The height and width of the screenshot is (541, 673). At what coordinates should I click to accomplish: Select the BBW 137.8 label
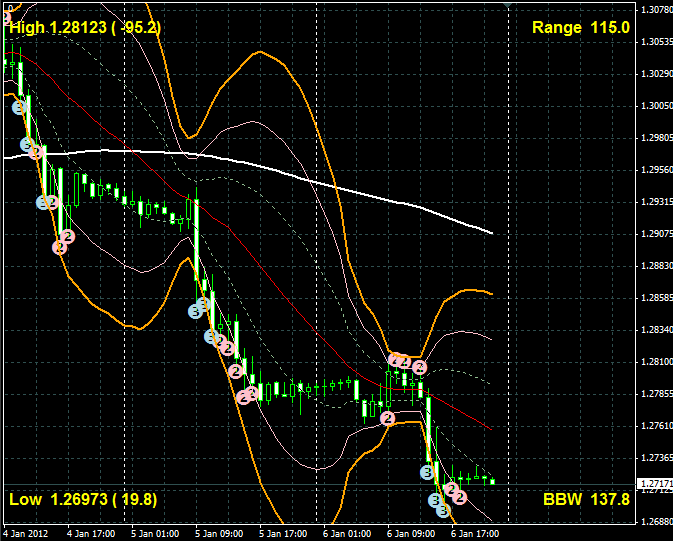586,499
